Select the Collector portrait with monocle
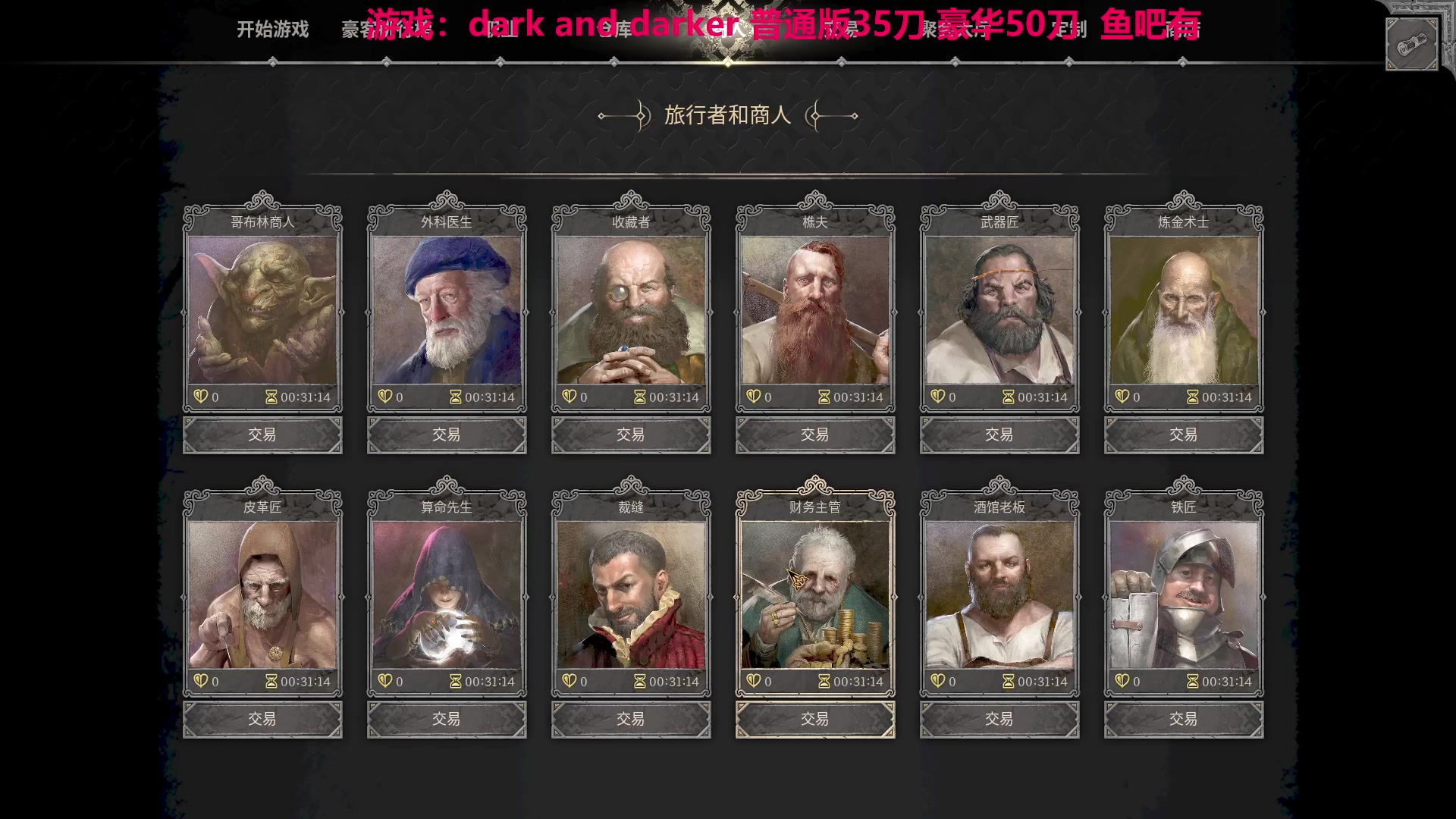Screen dimensions: 1456x819 631,310
